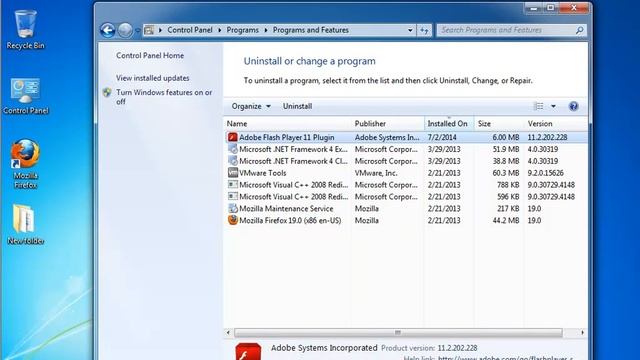
Task: Open the Recycle Bin desktop icon
Action: (25, 30)
